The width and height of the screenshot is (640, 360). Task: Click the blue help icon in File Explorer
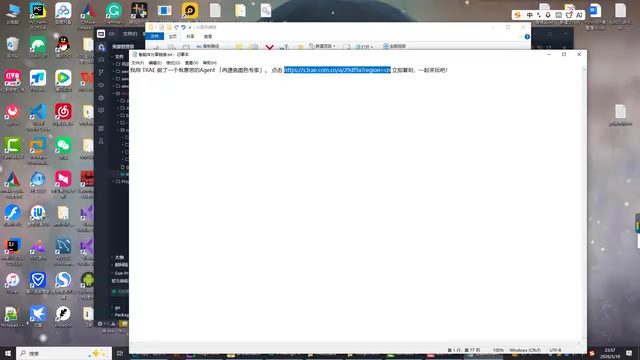527,37
